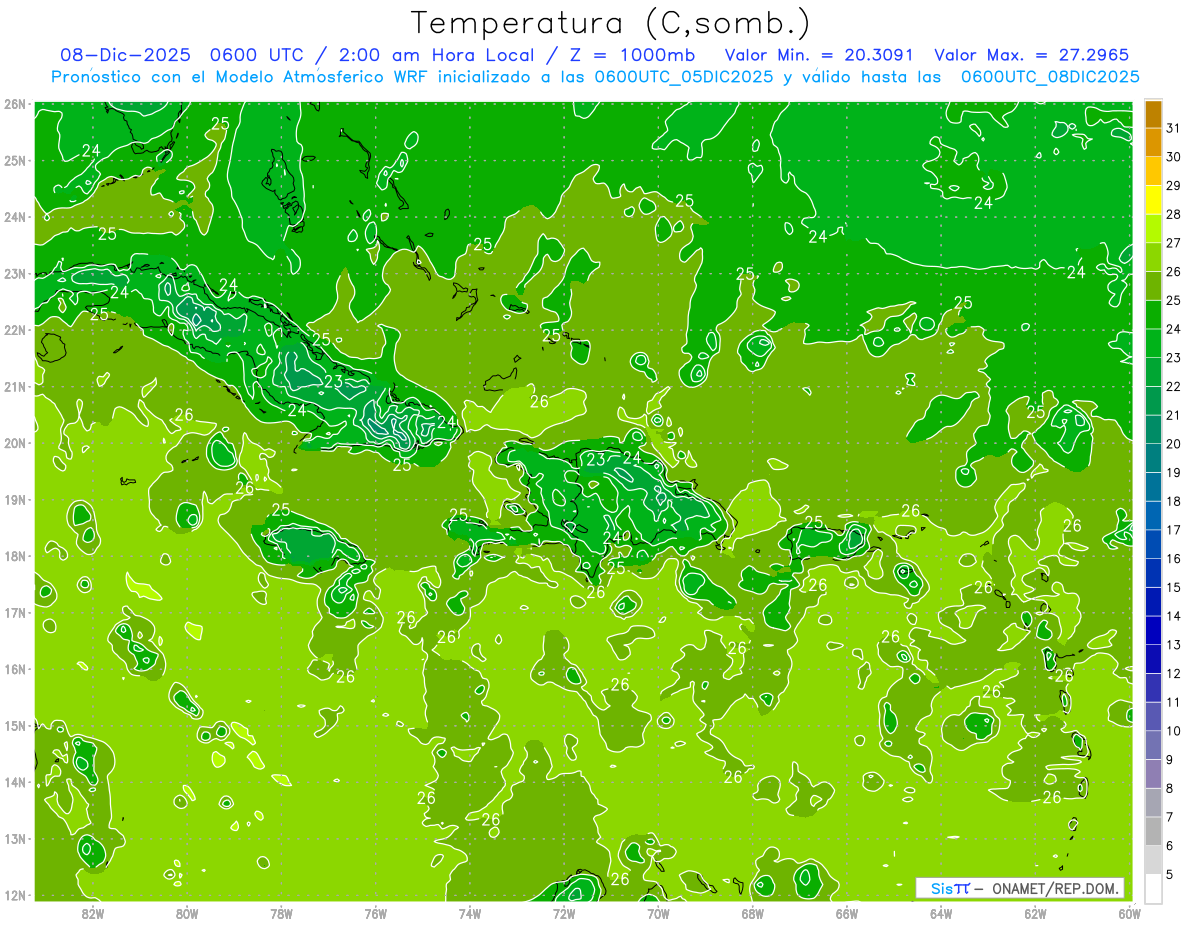
Task: Click colorbar scale value 10
Action: tap(1174, 731)
